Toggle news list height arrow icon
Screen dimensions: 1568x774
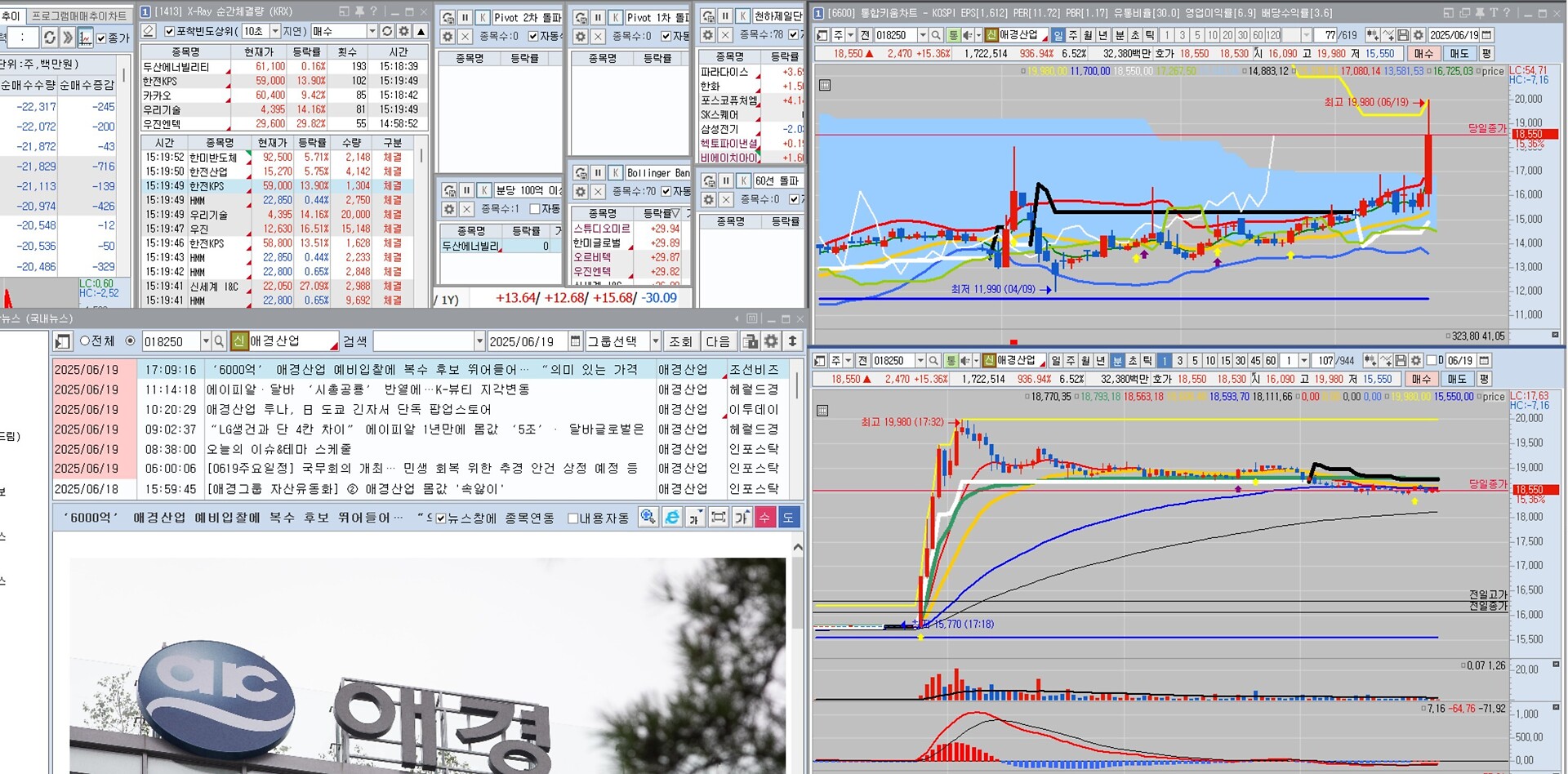coord(792,341)
